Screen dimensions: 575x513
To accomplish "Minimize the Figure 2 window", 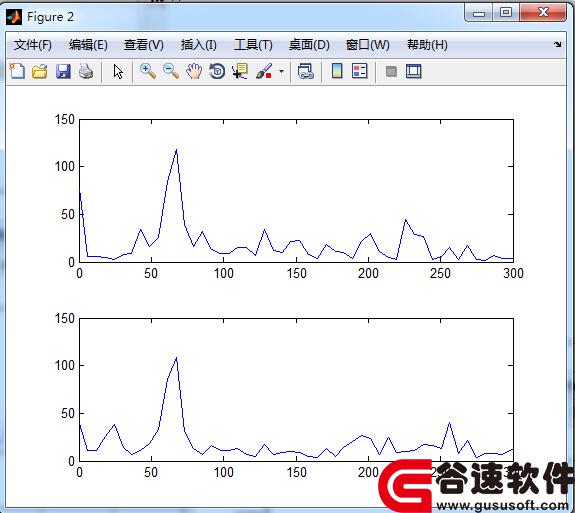I will 479,13.
